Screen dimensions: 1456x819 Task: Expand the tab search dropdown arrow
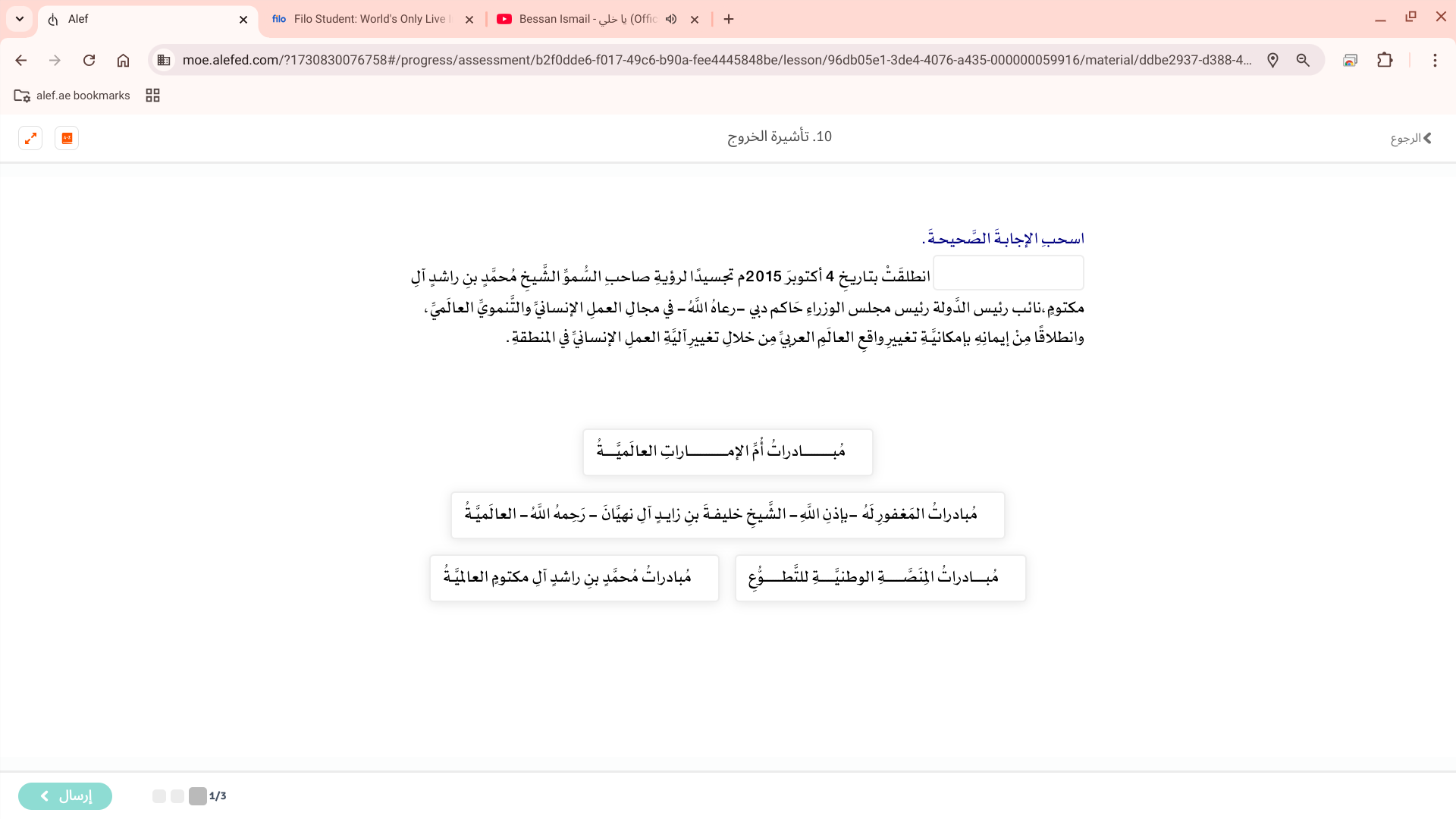point(20,19)
